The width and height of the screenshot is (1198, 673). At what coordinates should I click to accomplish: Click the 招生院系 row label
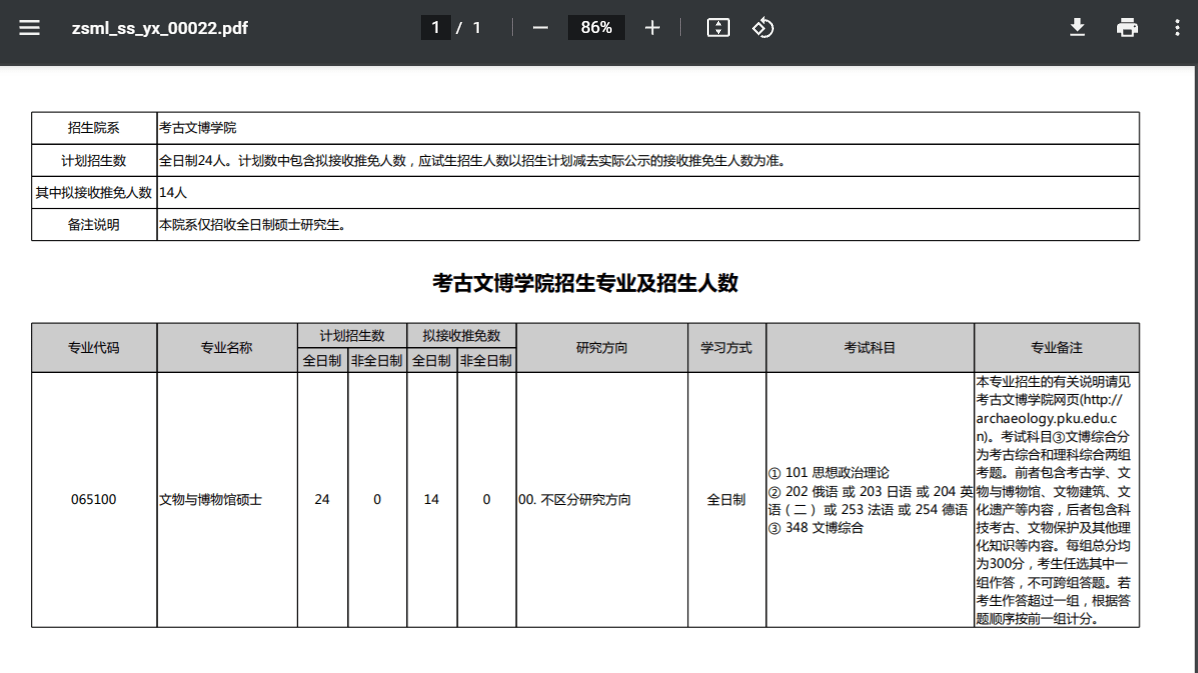click(94, 128)
